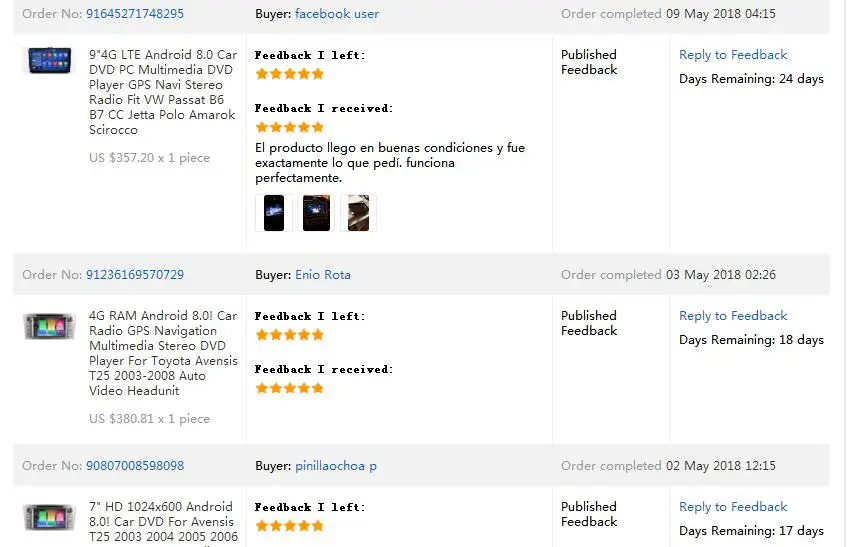
Task: View buyer Enio Rota's profile
Action: [322, 275]
